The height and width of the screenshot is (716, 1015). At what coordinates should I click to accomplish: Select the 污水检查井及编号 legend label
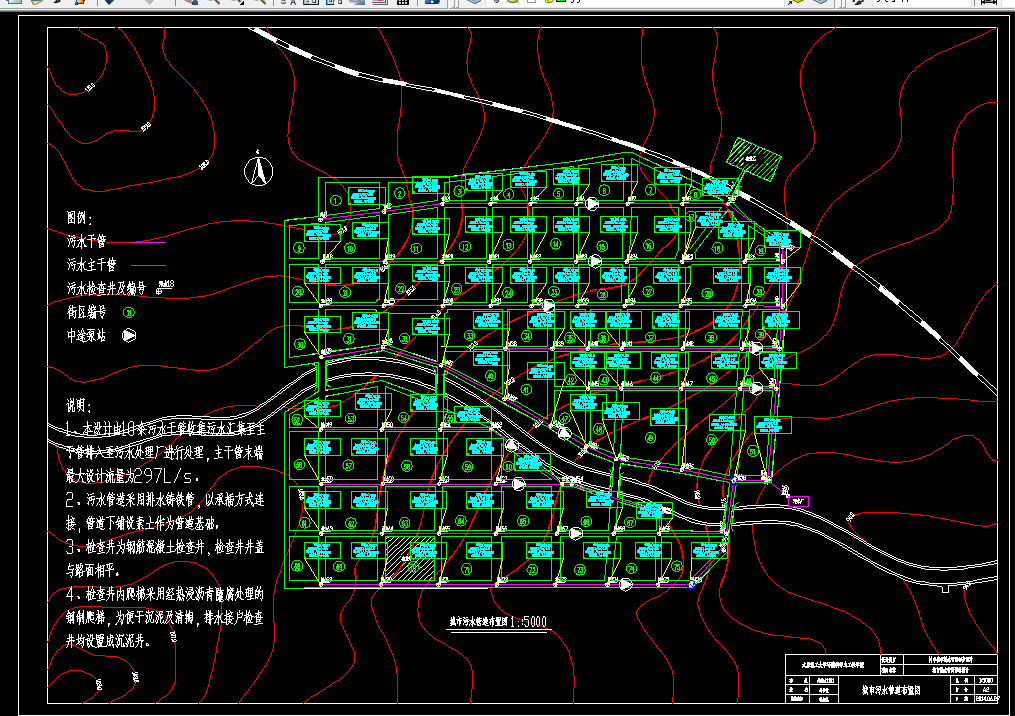coord(106,288)
